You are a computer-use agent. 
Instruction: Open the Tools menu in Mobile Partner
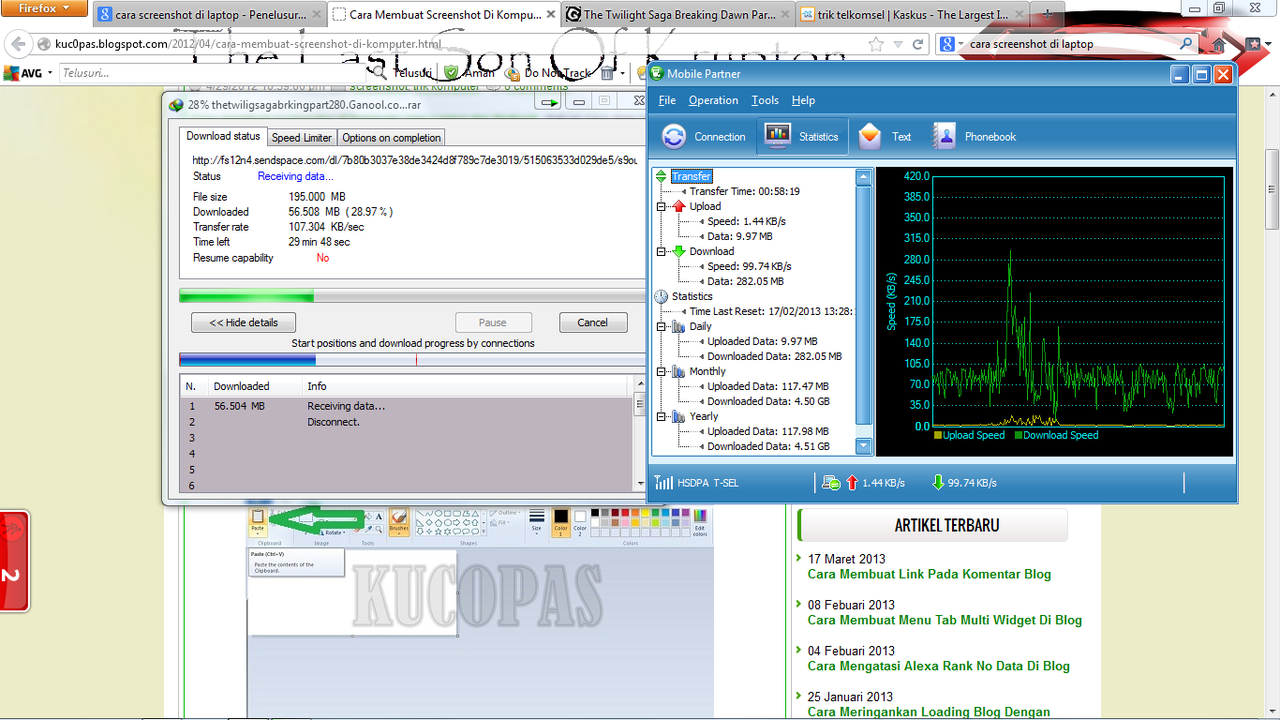(765, 100)
